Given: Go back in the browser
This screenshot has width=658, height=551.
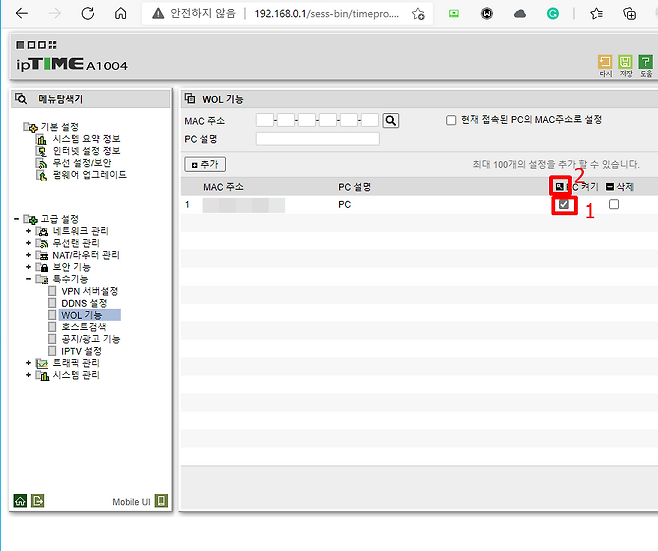Looking at the screenshot, I should 21,13.
